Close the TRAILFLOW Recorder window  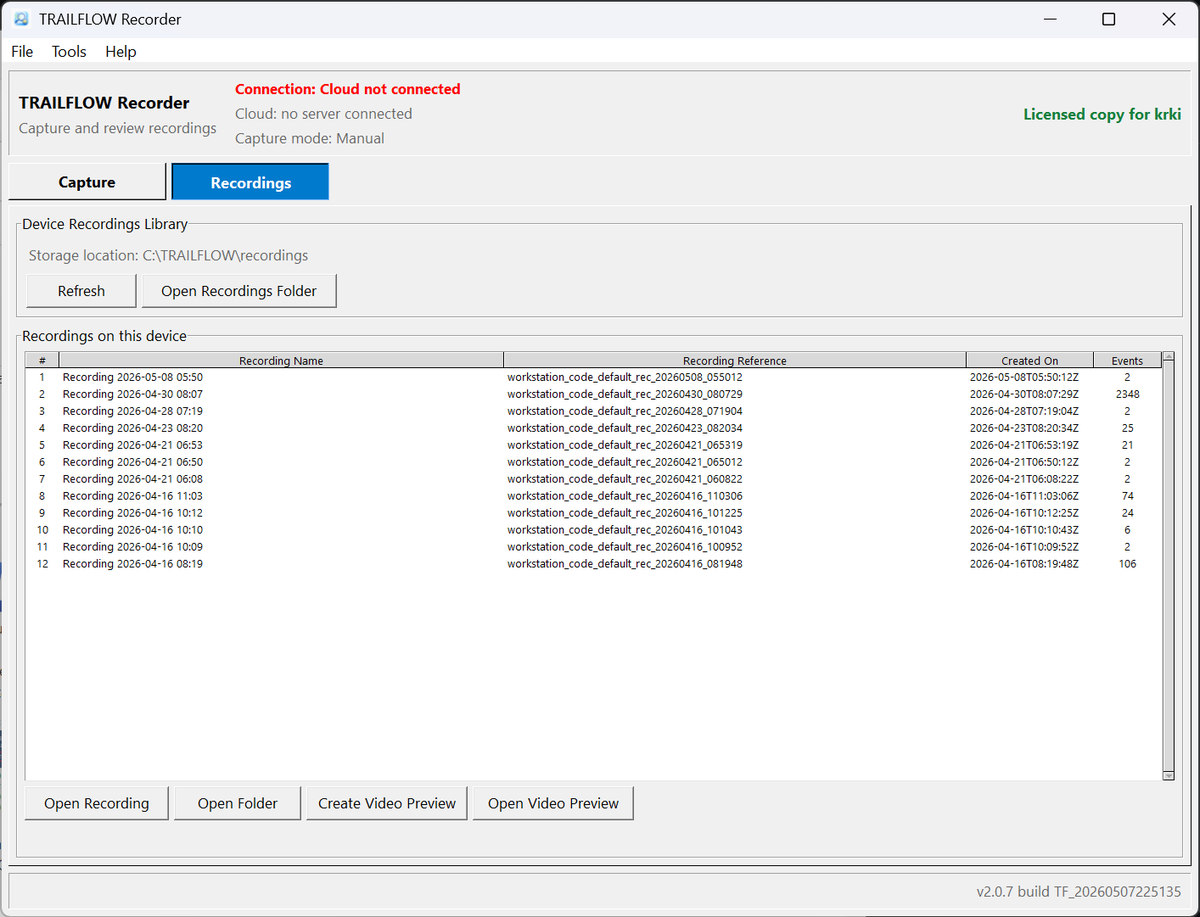pyautogui.click(x=1168, y=19)
